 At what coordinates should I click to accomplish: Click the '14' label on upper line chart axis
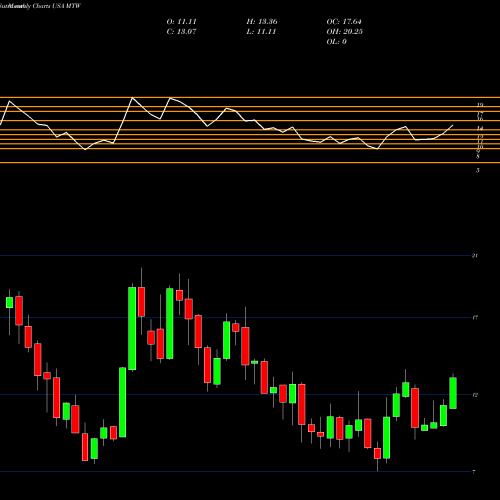click(480, 128)
